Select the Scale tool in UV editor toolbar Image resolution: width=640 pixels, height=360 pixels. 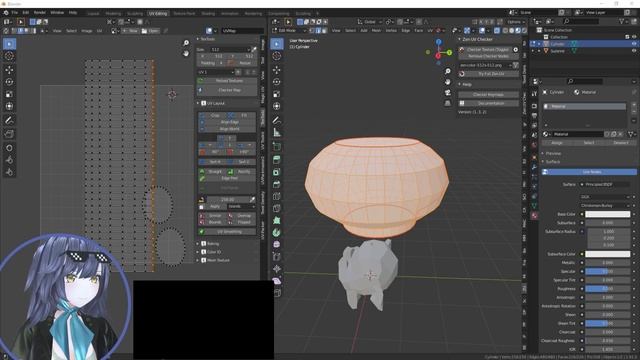(9, 94)
